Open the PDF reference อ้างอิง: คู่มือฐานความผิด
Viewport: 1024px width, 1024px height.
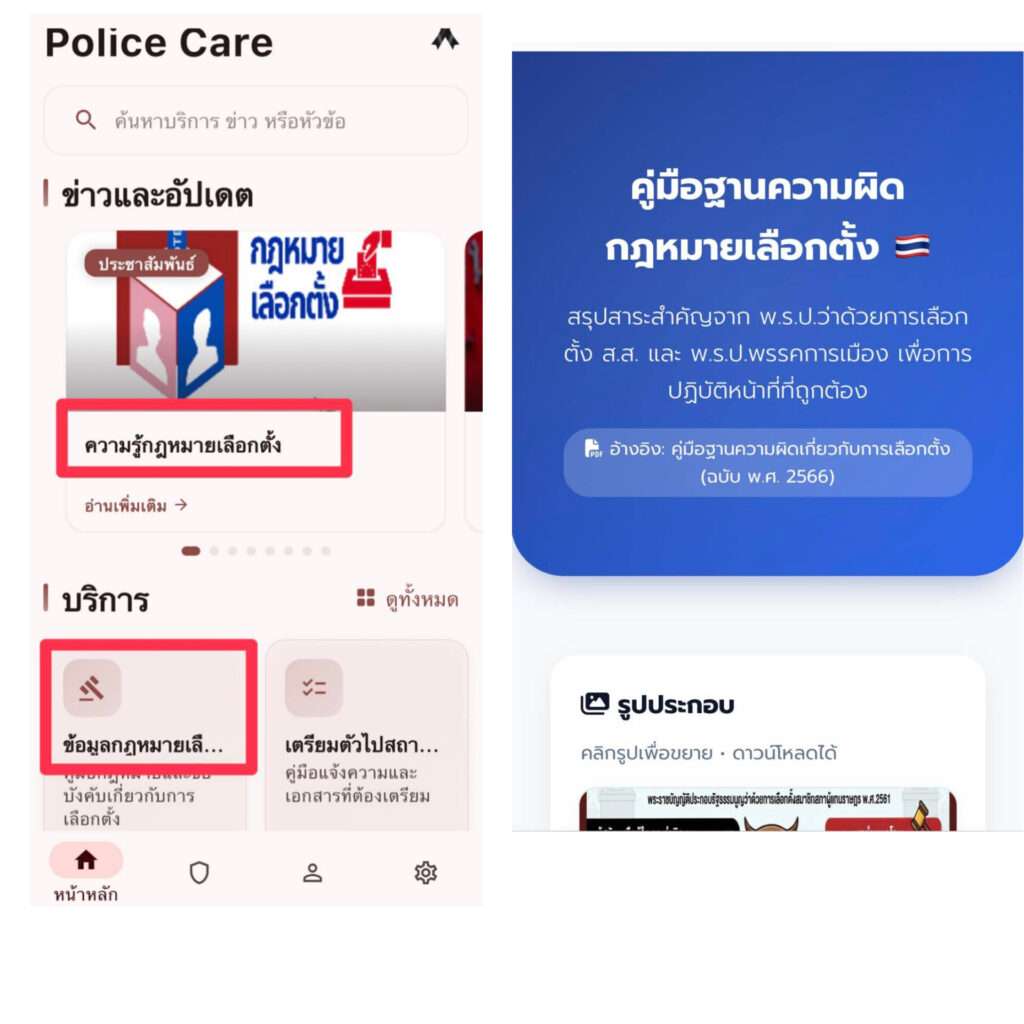[767, 462]
